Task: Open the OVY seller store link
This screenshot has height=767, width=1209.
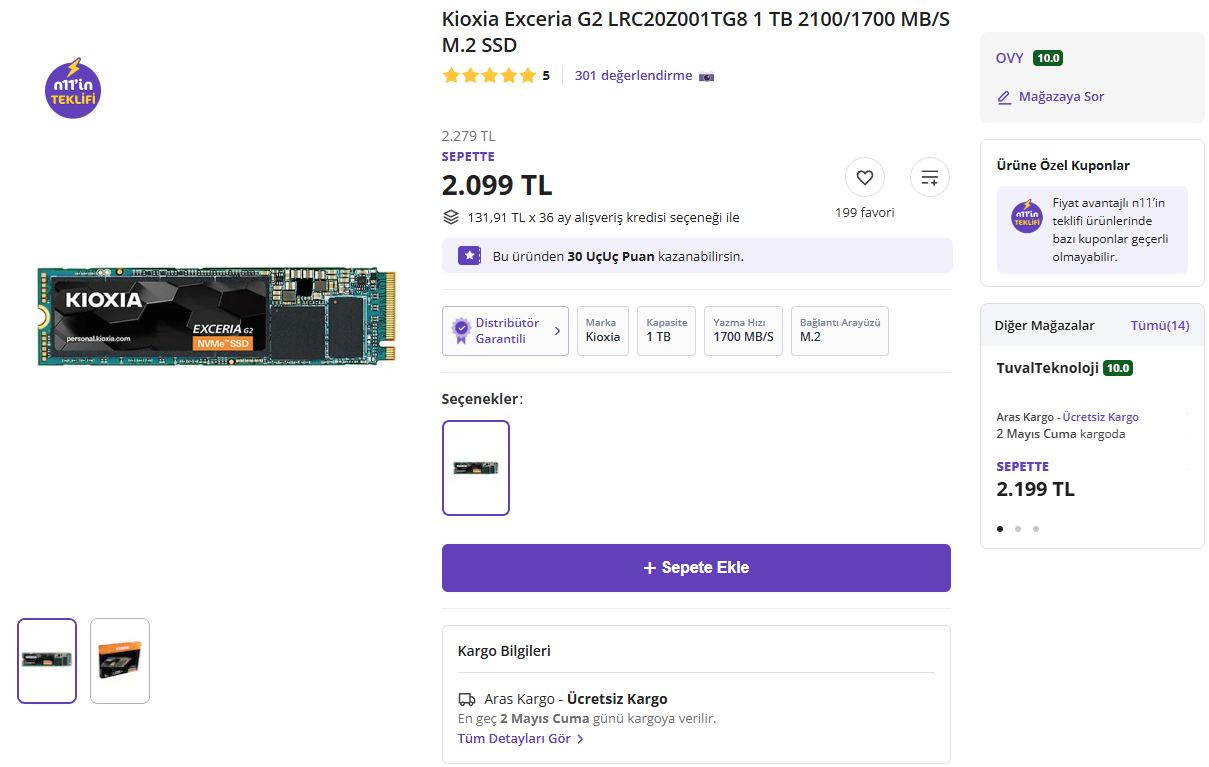Action: 1009,58
